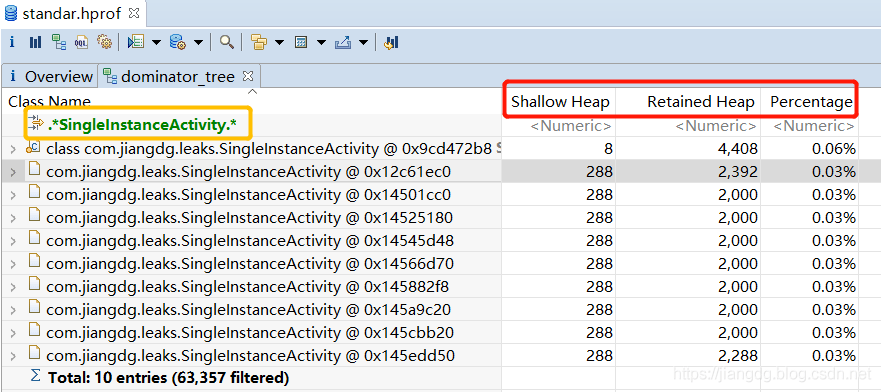Click the Export results icon

coord(343,42)
